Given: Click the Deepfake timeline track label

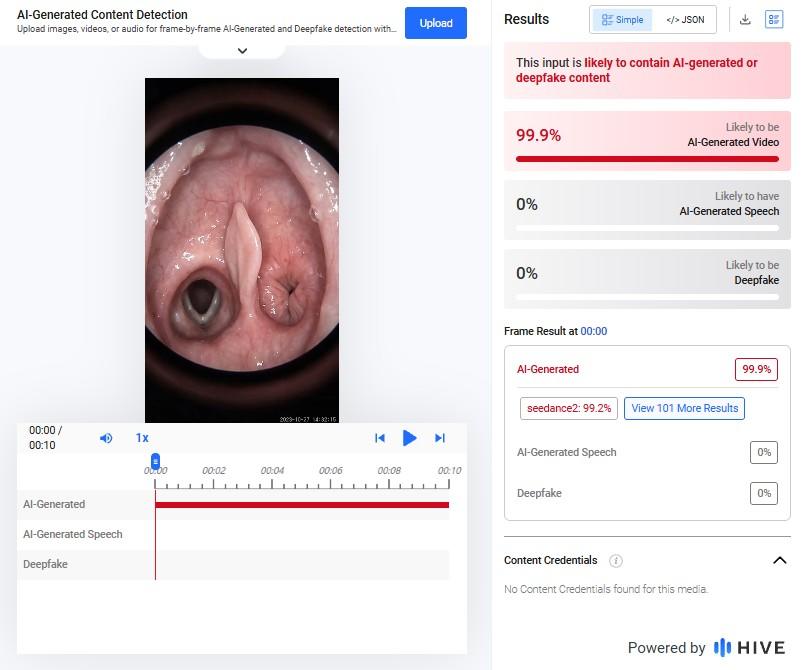Looking at the screenshot, I should (x=45, y=564).
